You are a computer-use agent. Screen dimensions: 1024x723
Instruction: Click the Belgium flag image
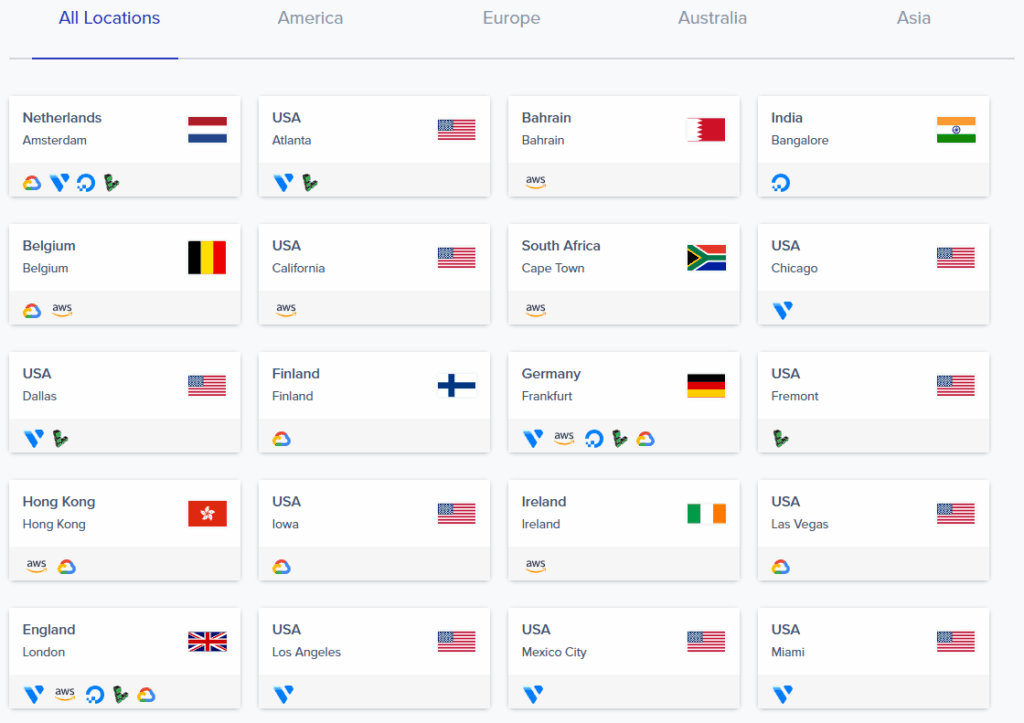tap(207, 257)
